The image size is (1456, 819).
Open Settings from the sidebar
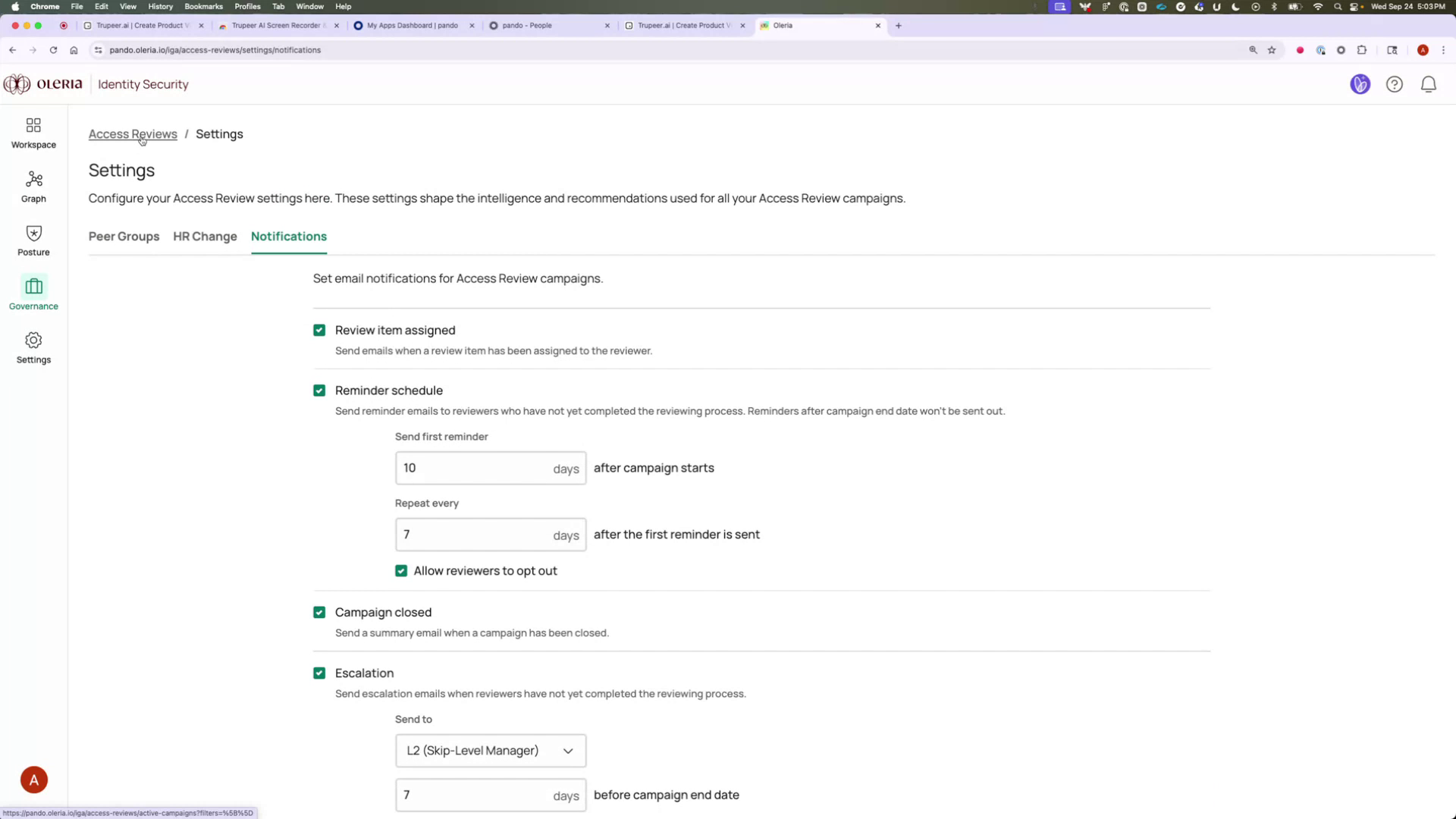33,347
